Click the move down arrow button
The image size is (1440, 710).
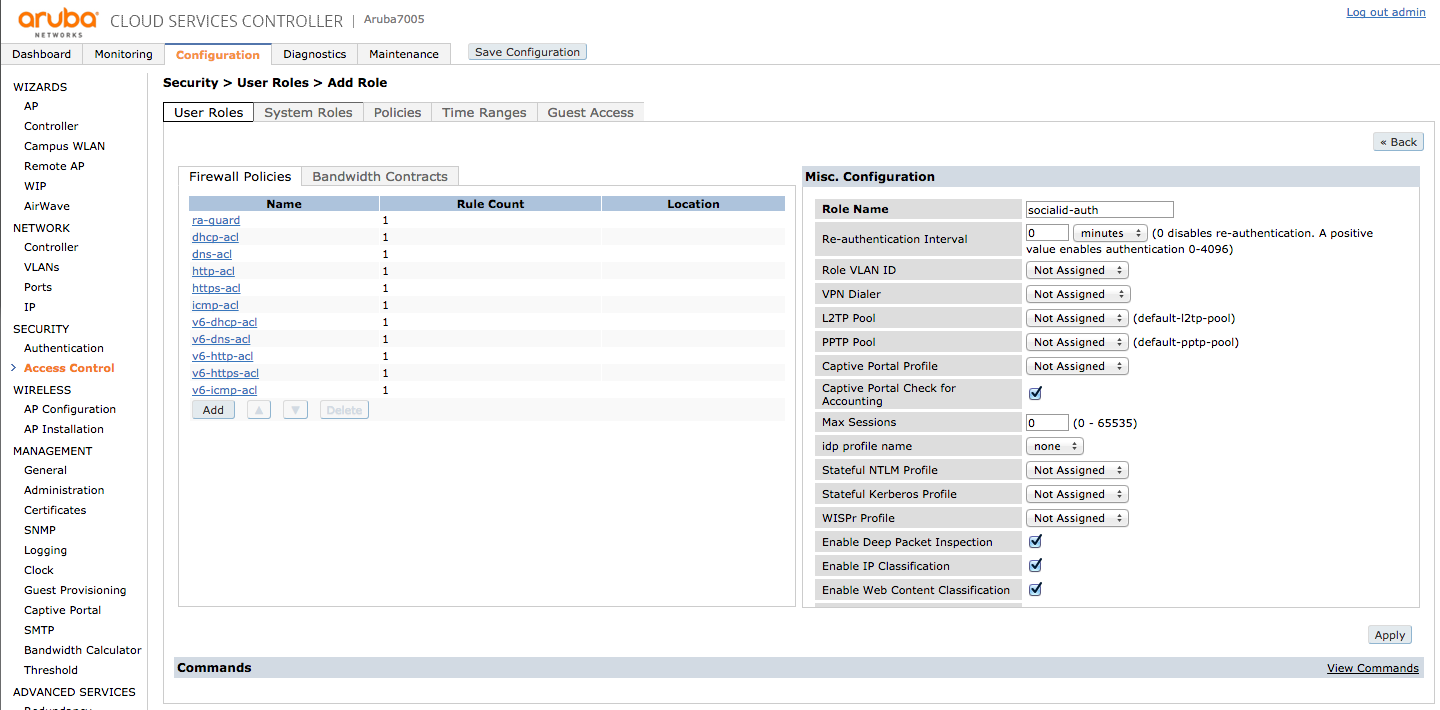tap(295, 410)
